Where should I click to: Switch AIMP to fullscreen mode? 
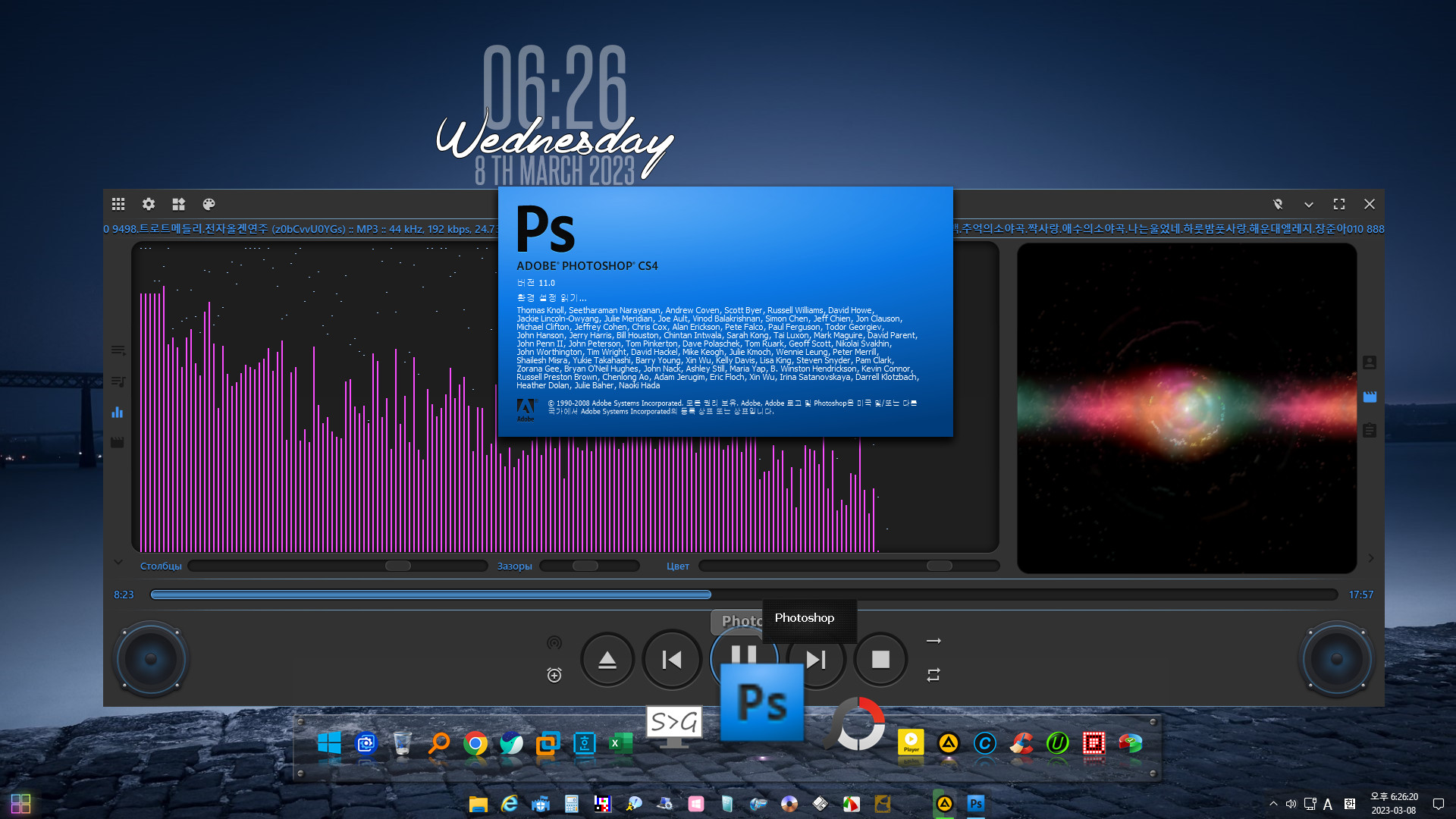click(x=1339, y=204)
